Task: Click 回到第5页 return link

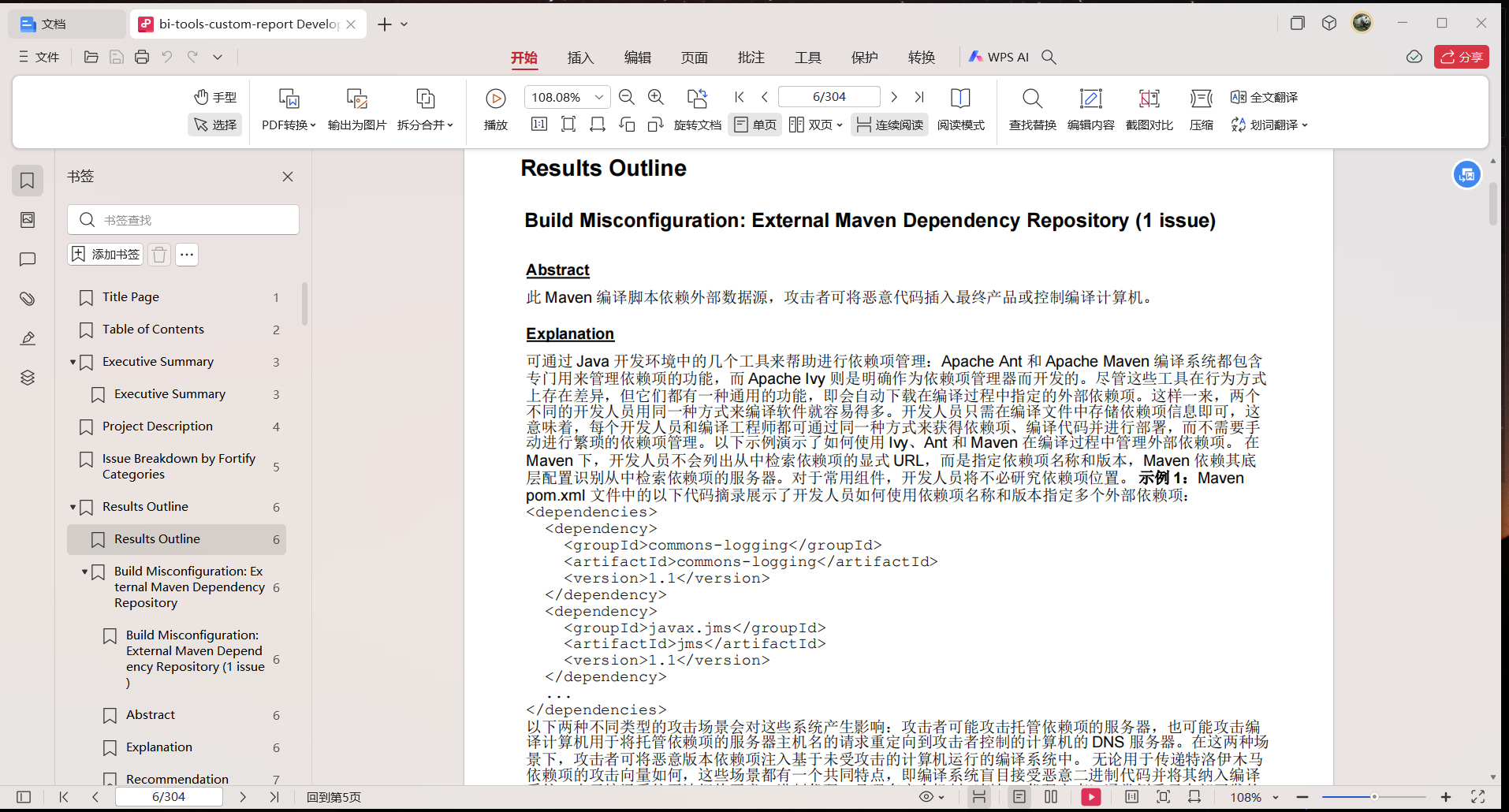Action: [x=333, y=797]
